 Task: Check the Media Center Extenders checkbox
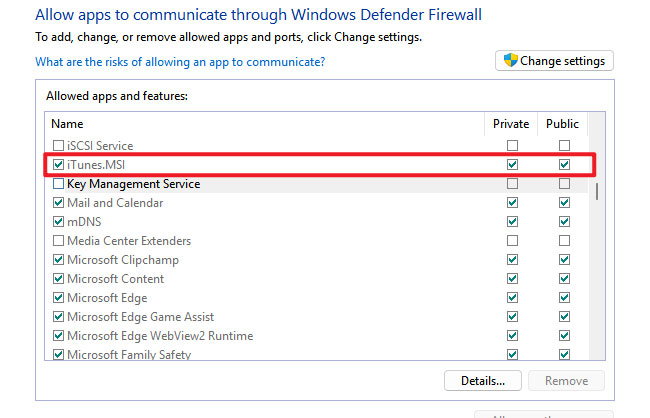pos(59,241)
